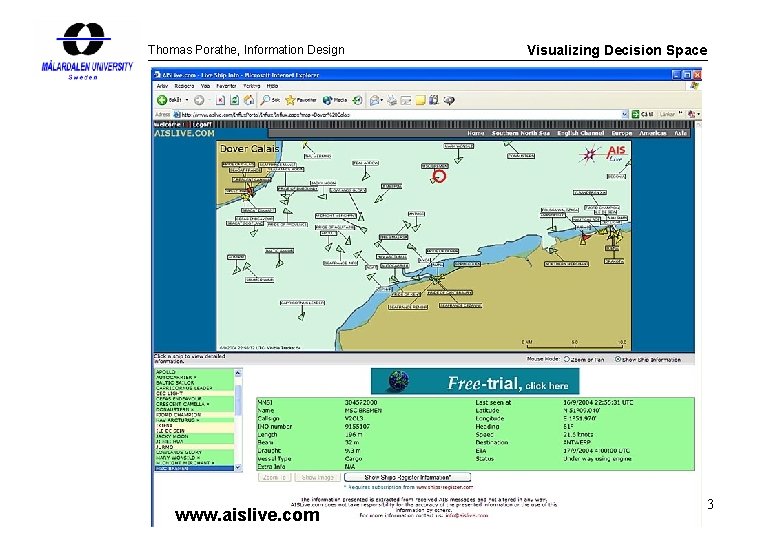Open the Redigera menu
The height and width of the screenshot is (540, 780).
[x=184, y=86]
